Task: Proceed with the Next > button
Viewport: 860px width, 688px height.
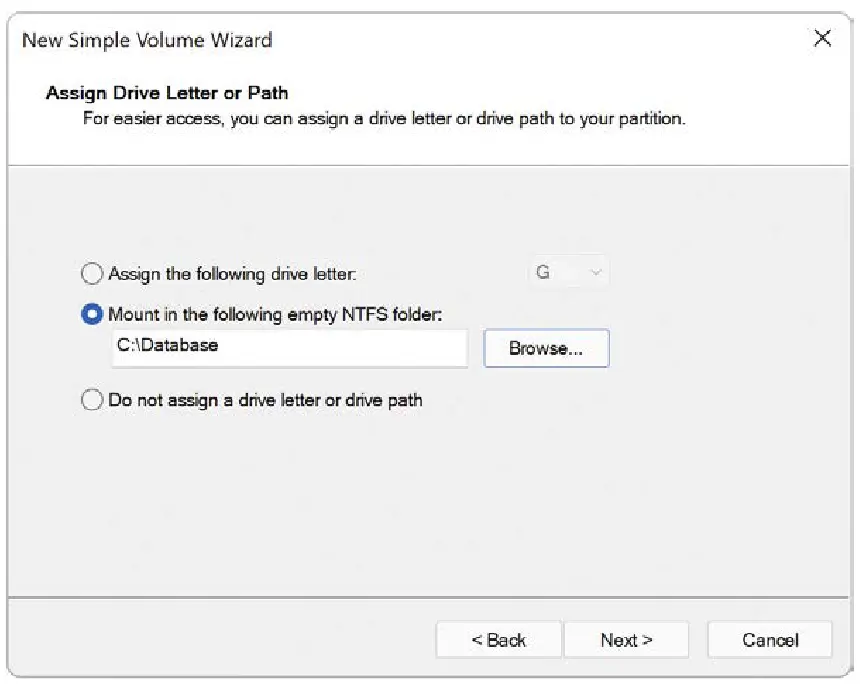Action: [626, 640]
